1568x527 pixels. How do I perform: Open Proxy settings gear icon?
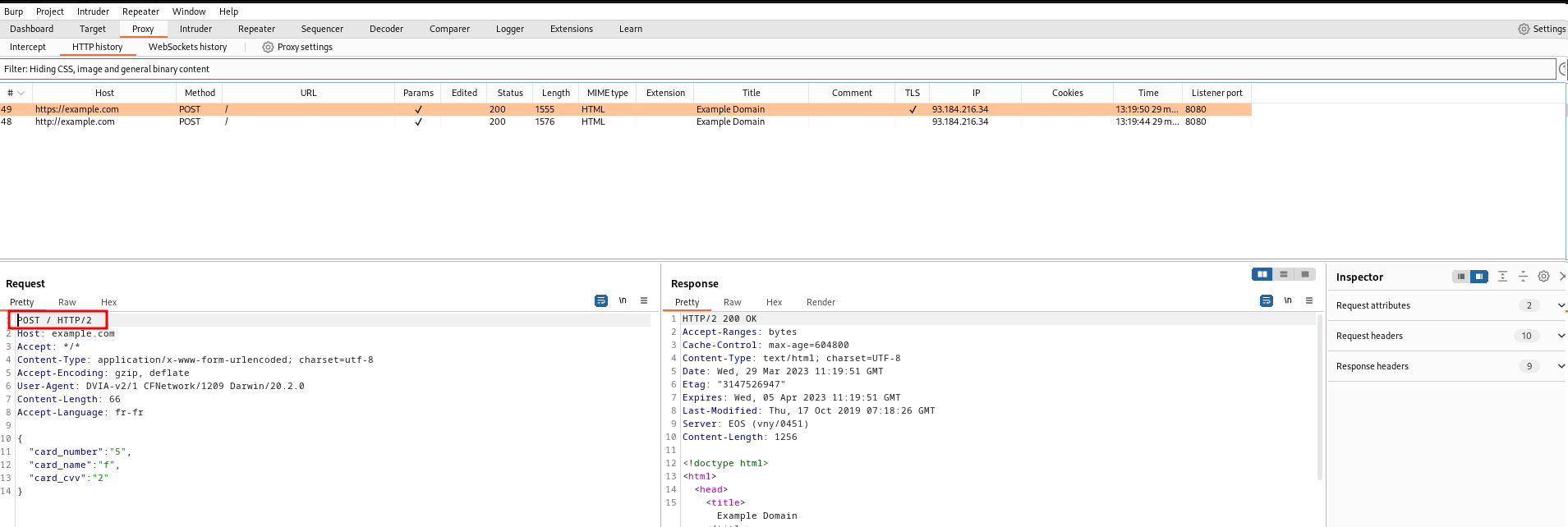268,48
